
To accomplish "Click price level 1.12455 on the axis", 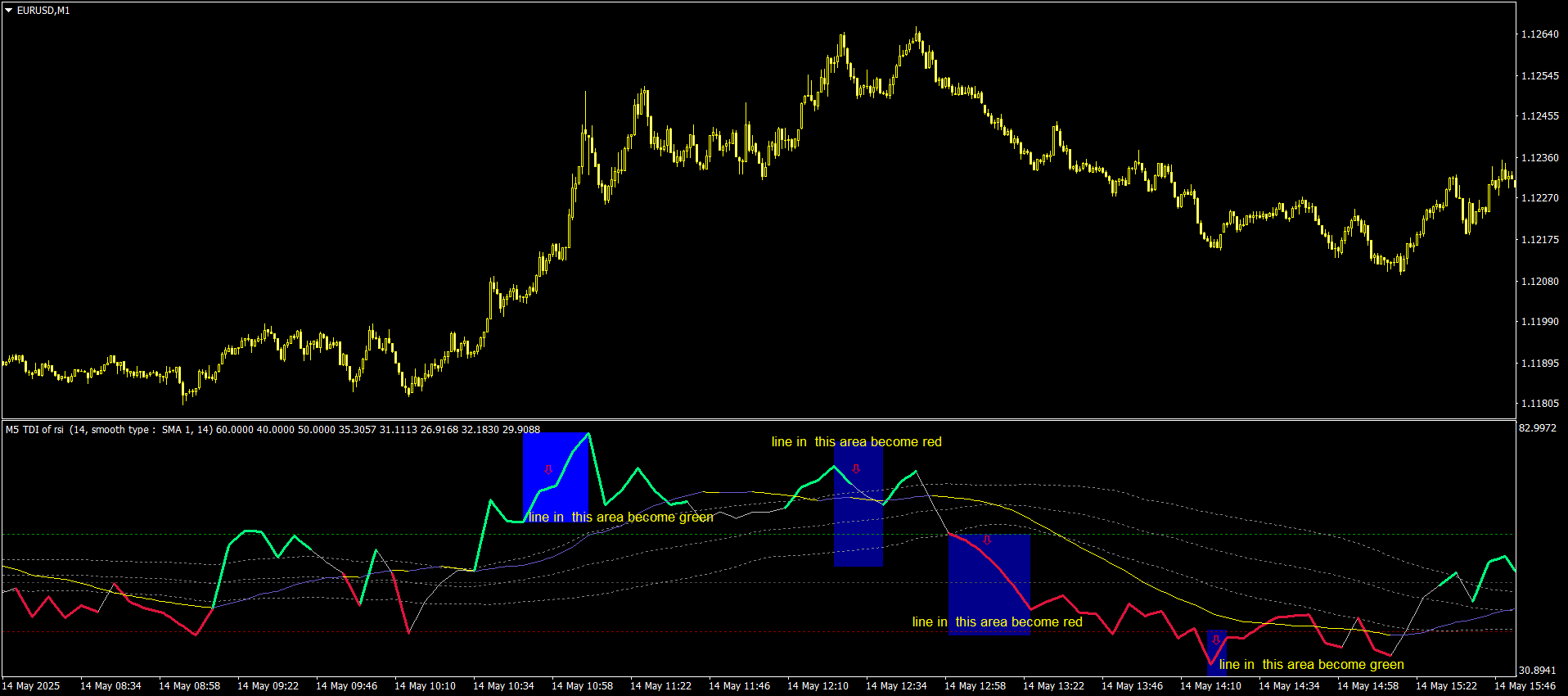I will pos(1539,116).
